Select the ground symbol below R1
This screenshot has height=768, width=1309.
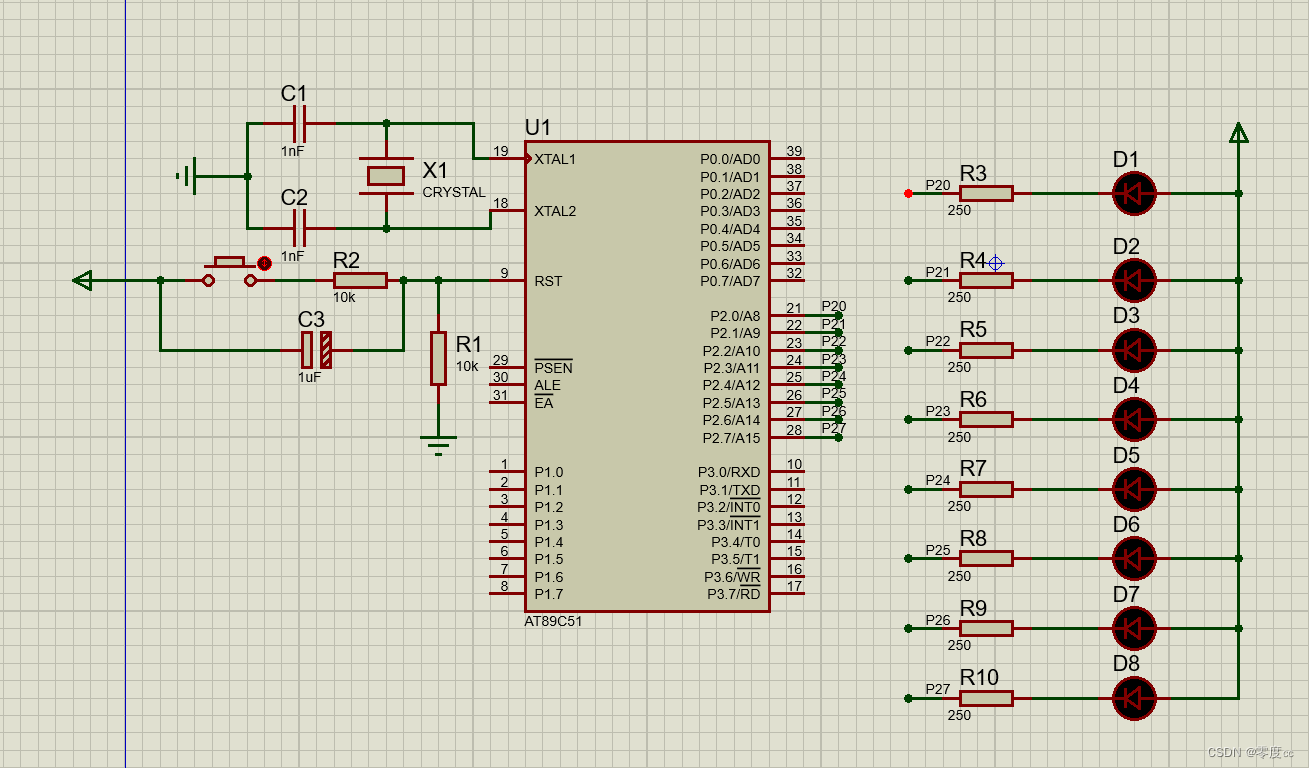(438, 444)
